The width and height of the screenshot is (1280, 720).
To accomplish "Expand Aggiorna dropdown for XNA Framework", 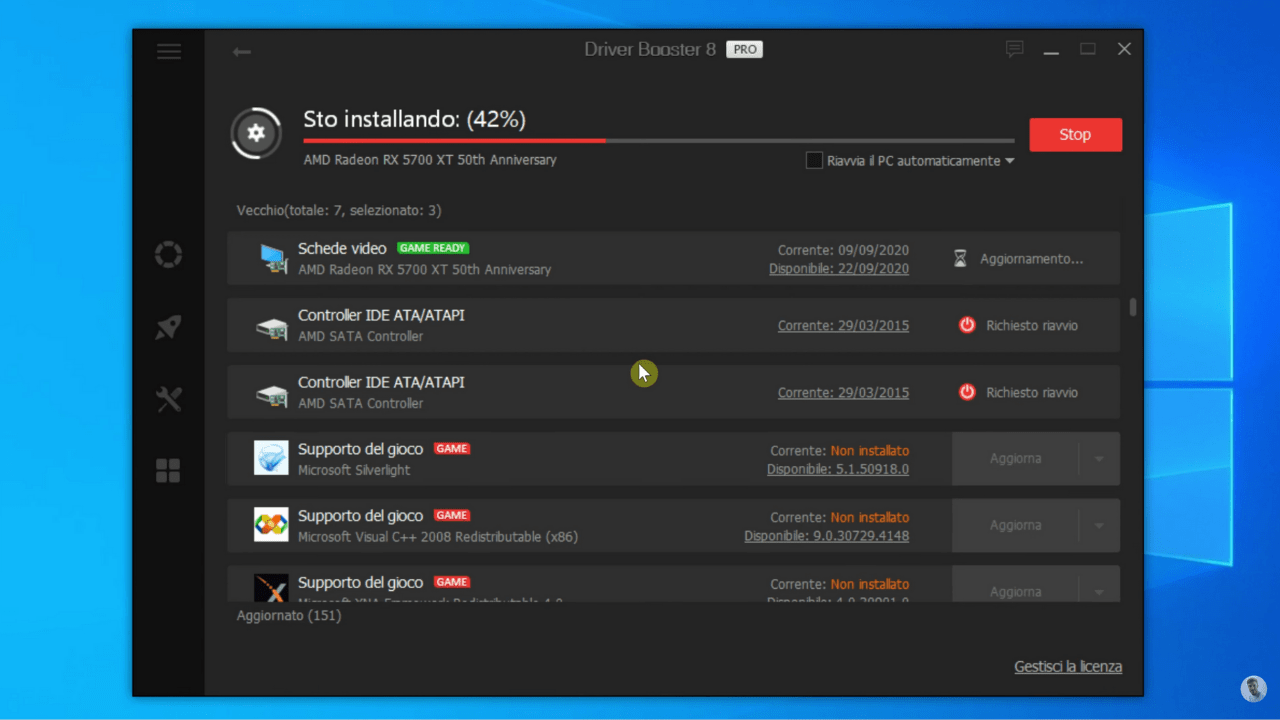I will pyautogui.click(x=1099, y=590).
